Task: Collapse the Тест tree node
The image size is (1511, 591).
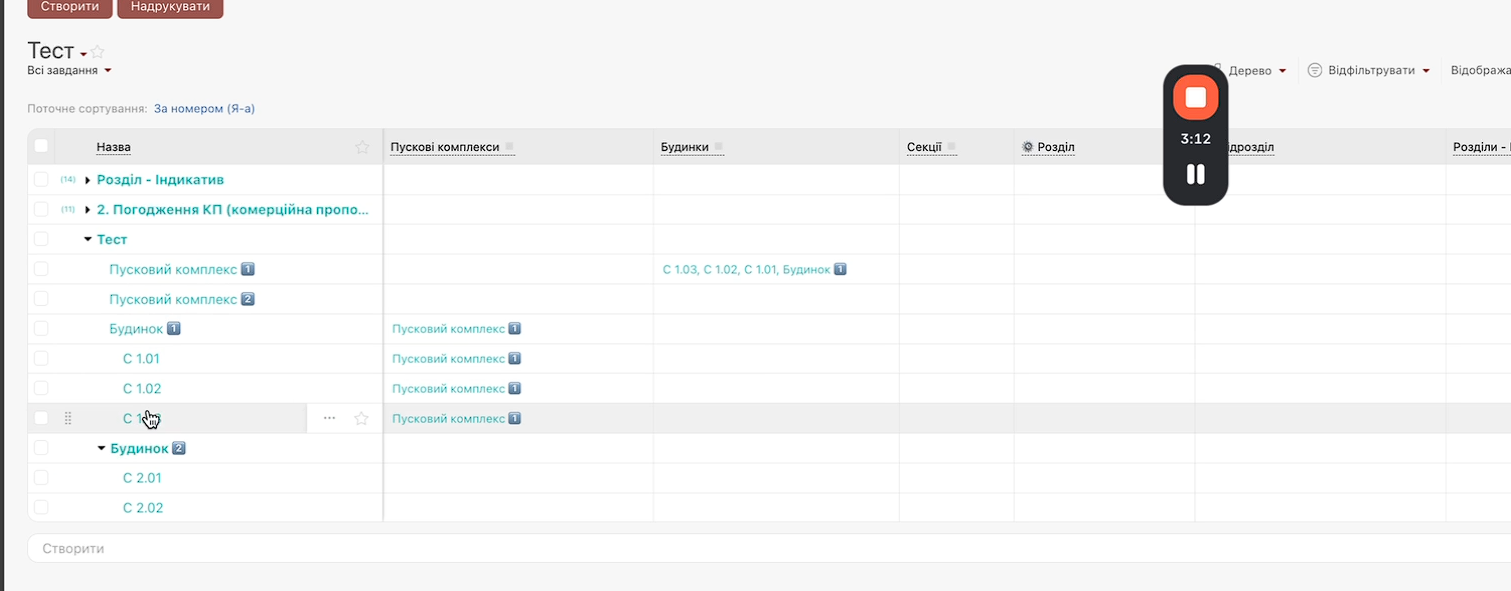Action: [x=88, y=240]
